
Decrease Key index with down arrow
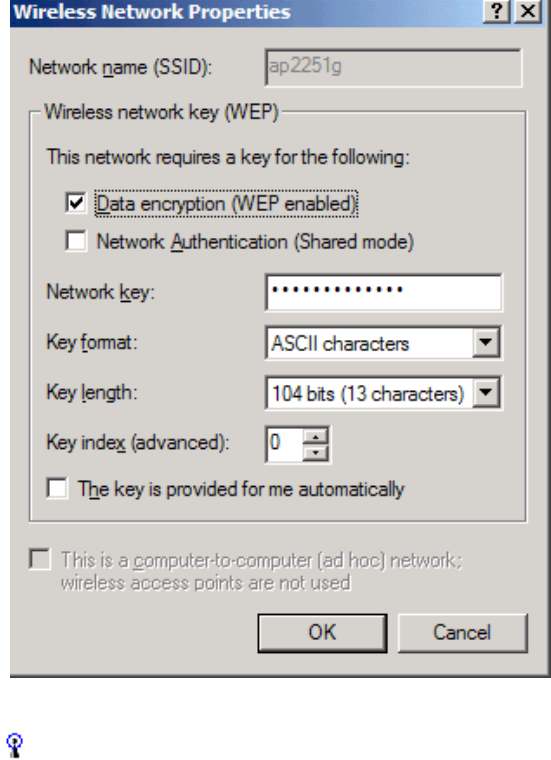315,453
